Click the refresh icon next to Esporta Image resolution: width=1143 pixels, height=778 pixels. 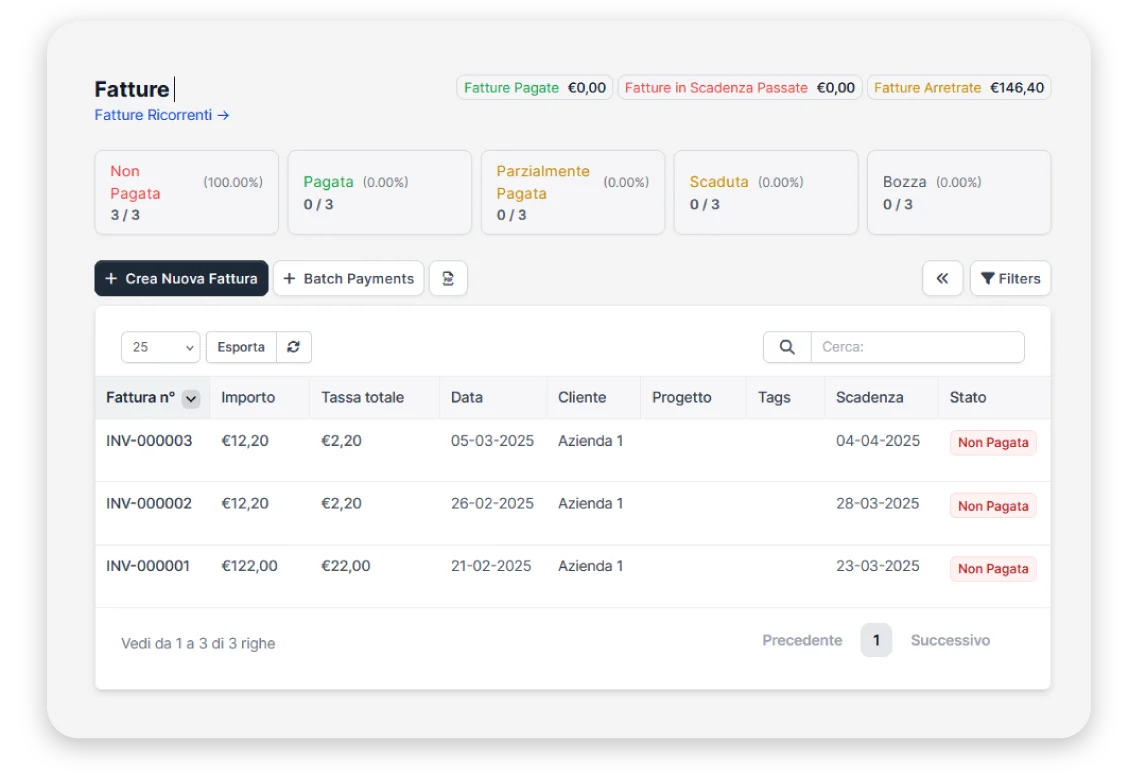coord(293,347)
